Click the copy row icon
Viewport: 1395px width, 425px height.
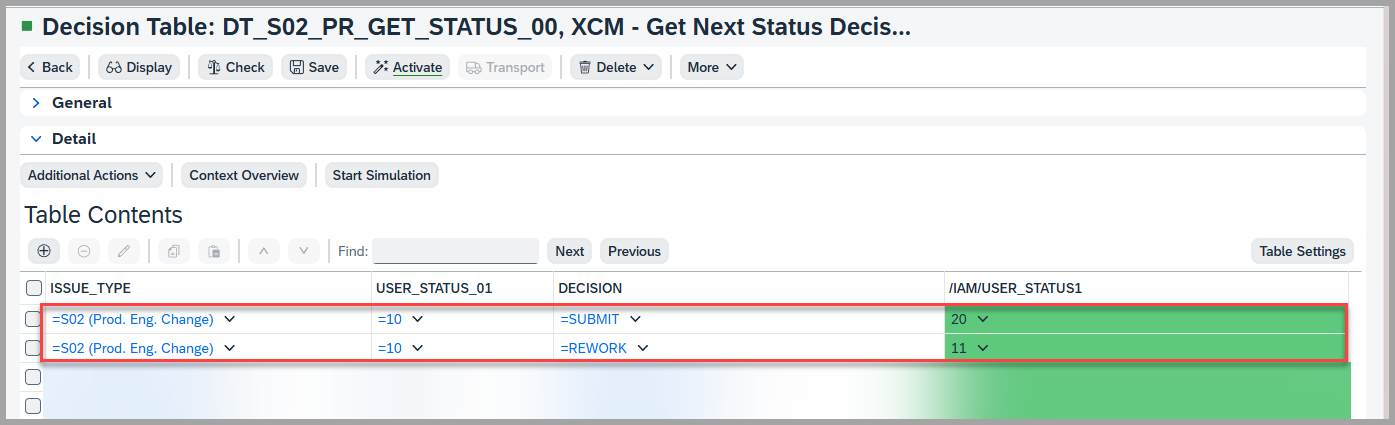[174, 251]
